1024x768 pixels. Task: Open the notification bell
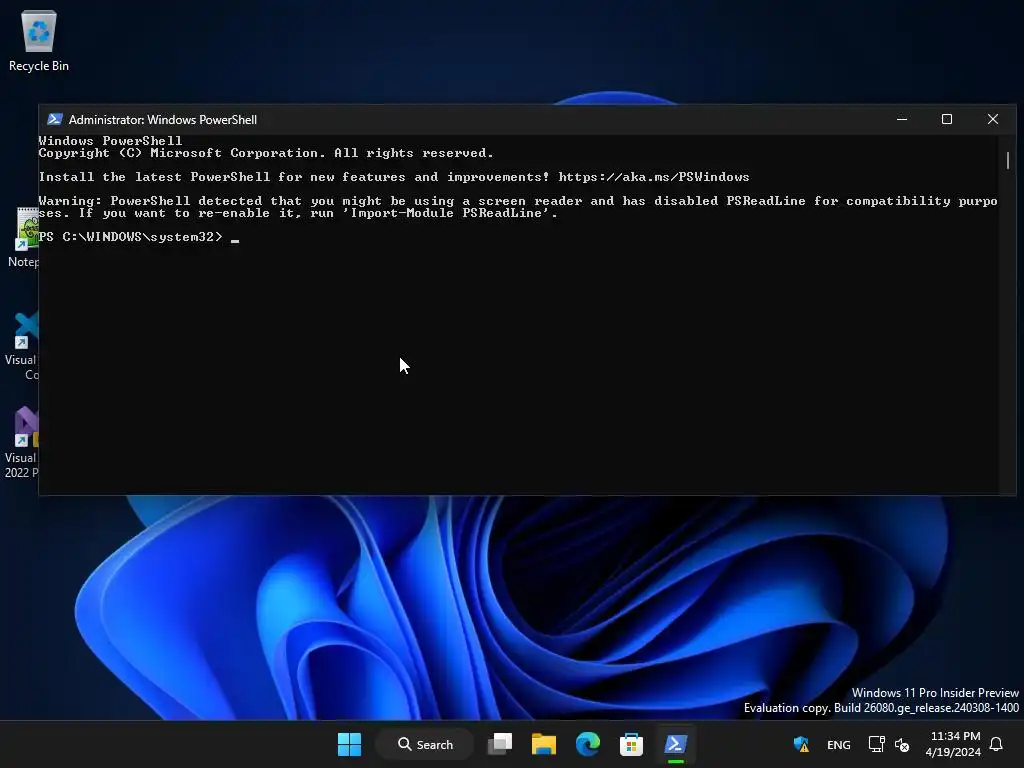[996, 744]
